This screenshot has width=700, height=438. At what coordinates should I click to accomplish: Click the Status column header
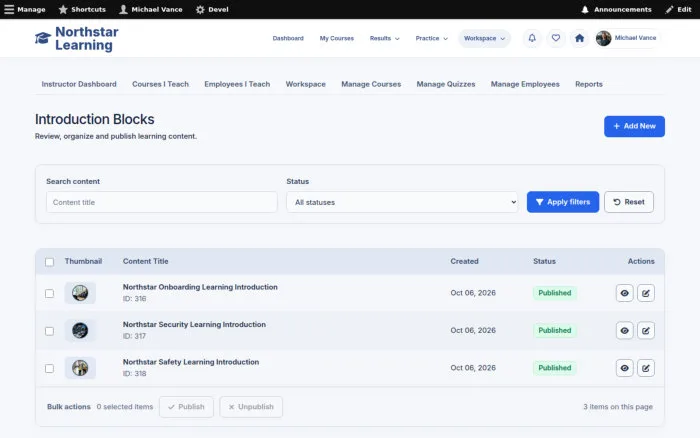tap(544, 261)
